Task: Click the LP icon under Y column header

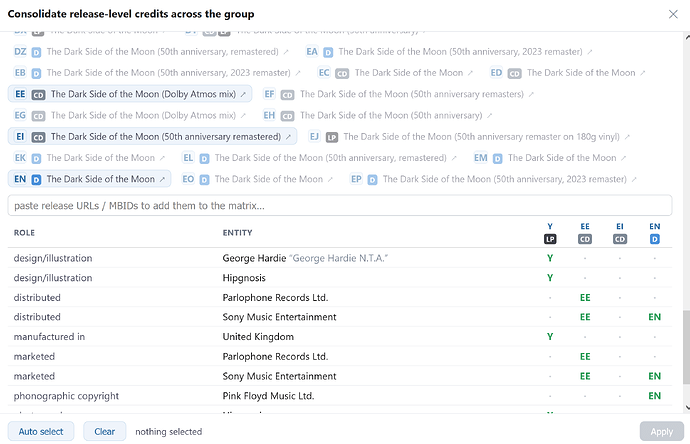Action: click(550, 239)
